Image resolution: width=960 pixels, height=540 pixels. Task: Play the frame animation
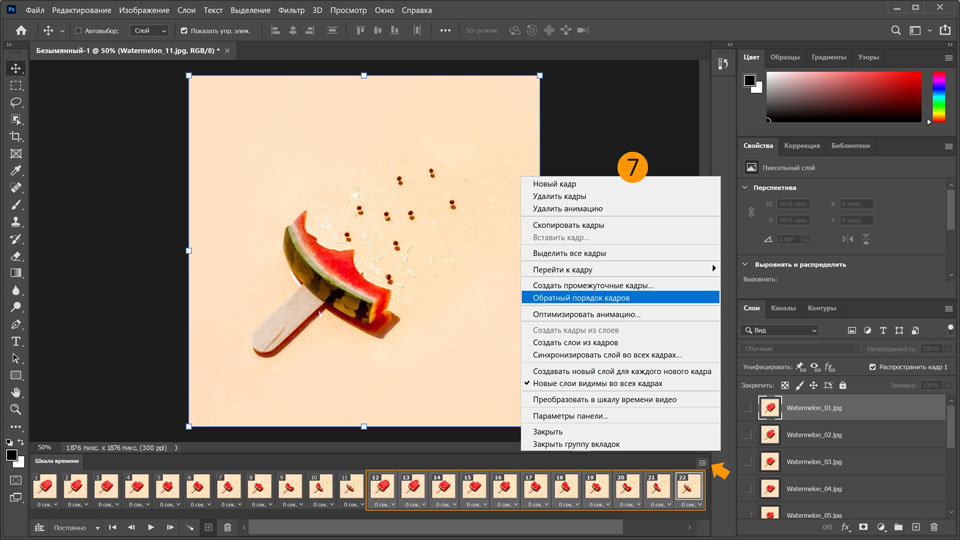pos(151,527)
